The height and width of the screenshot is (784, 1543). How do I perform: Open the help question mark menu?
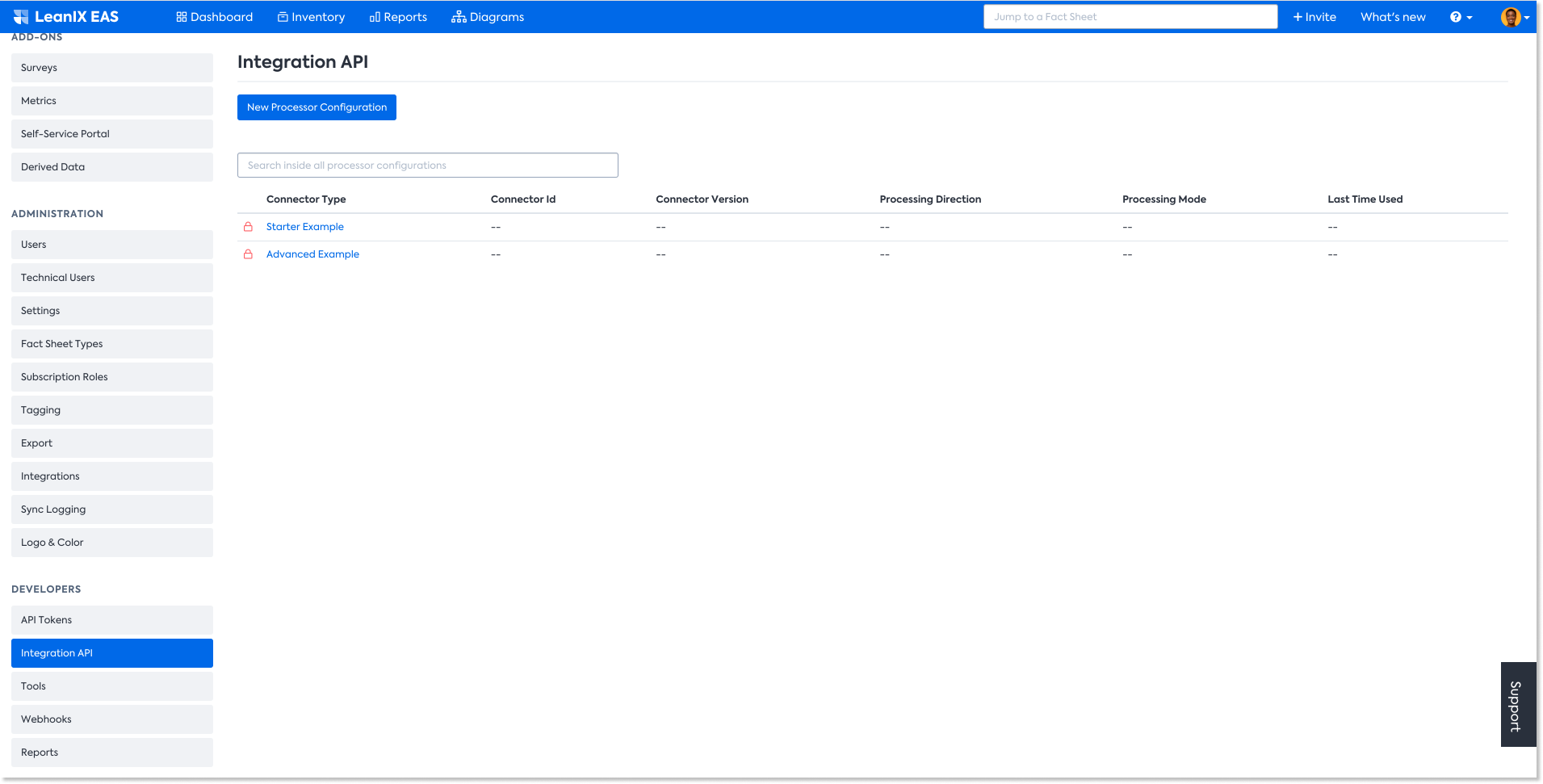[1461, 17]
